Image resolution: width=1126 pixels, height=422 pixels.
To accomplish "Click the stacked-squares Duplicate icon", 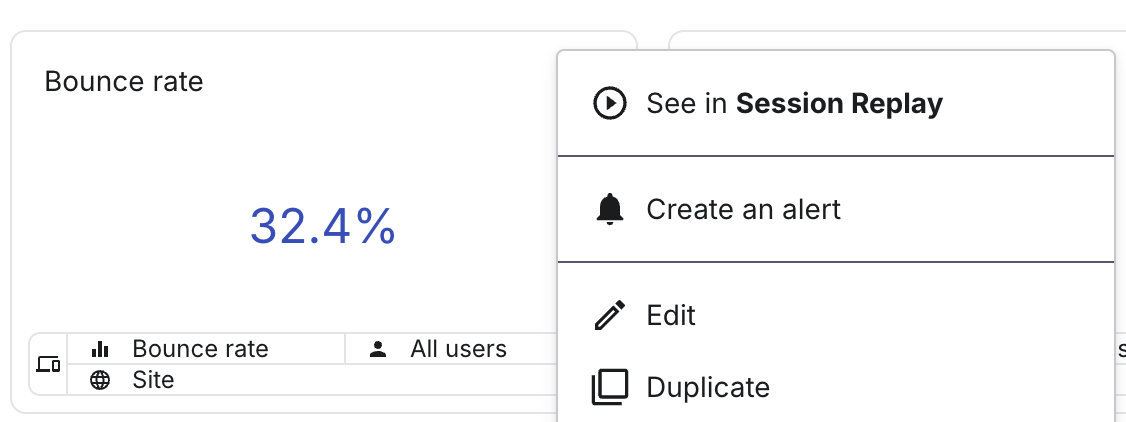I will click(610, 387).
